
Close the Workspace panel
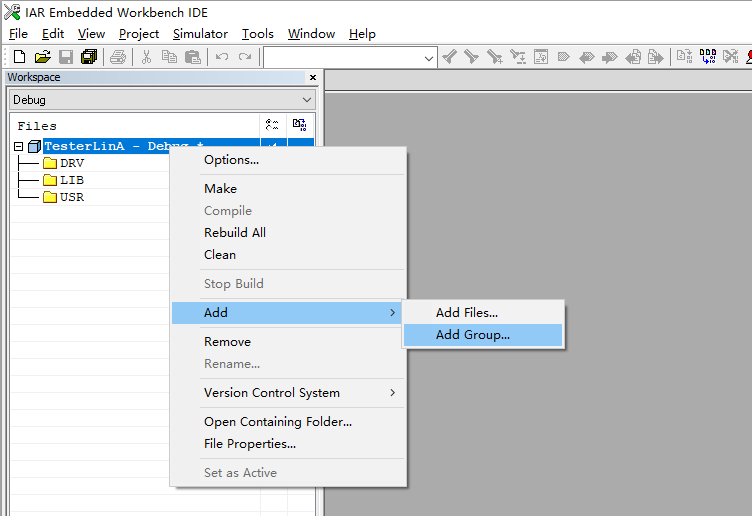[x=313, y=77]
